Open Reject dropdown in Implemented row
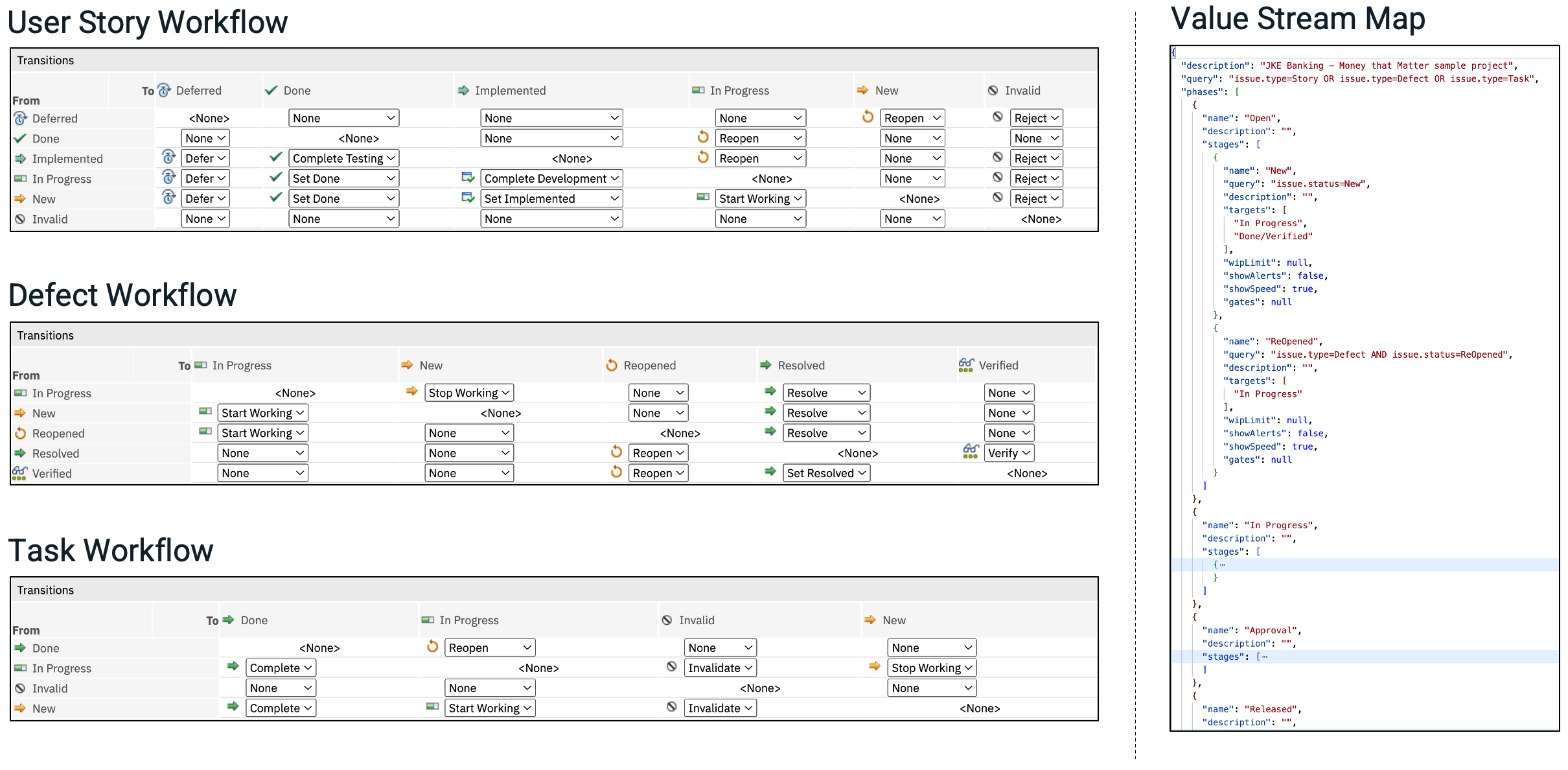 tap(1036, 158)
